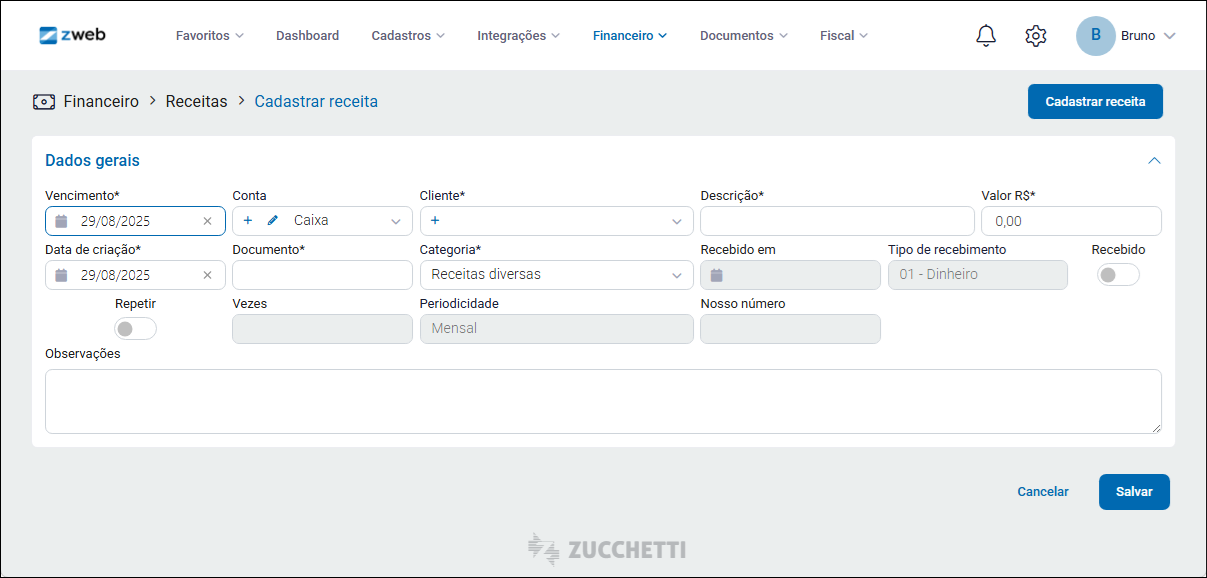Click the Cancelar link
This screenshot has height=578, width=1207.
[x=1042, y=492]
